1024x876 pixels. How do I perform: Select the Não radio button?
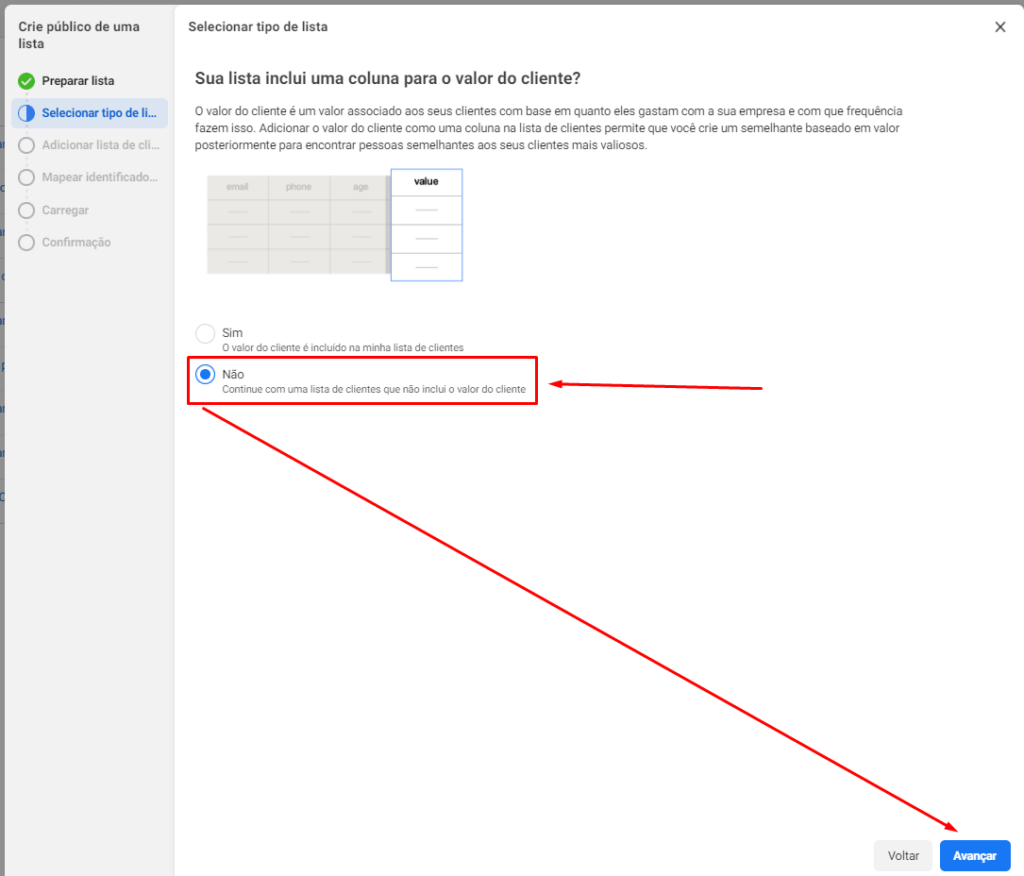tap(205, 374)
